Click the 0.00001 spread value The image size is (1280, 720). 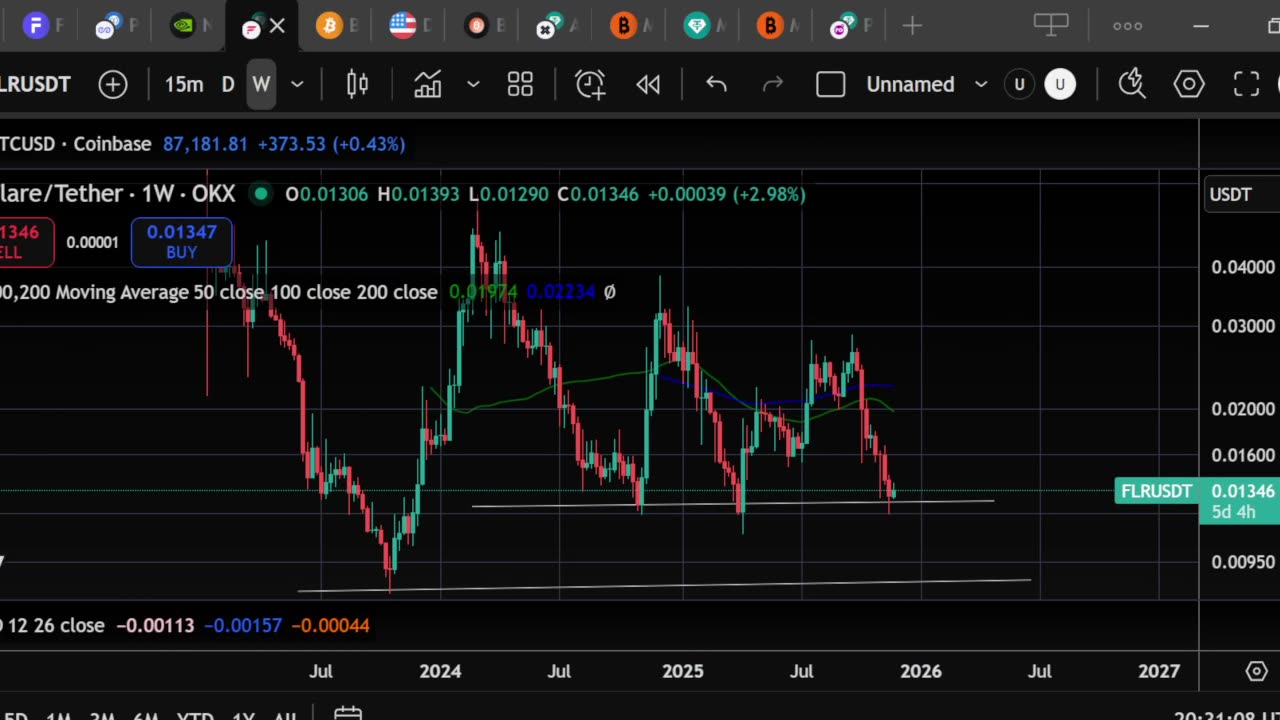pyautogui.click(x=92, y=242)
